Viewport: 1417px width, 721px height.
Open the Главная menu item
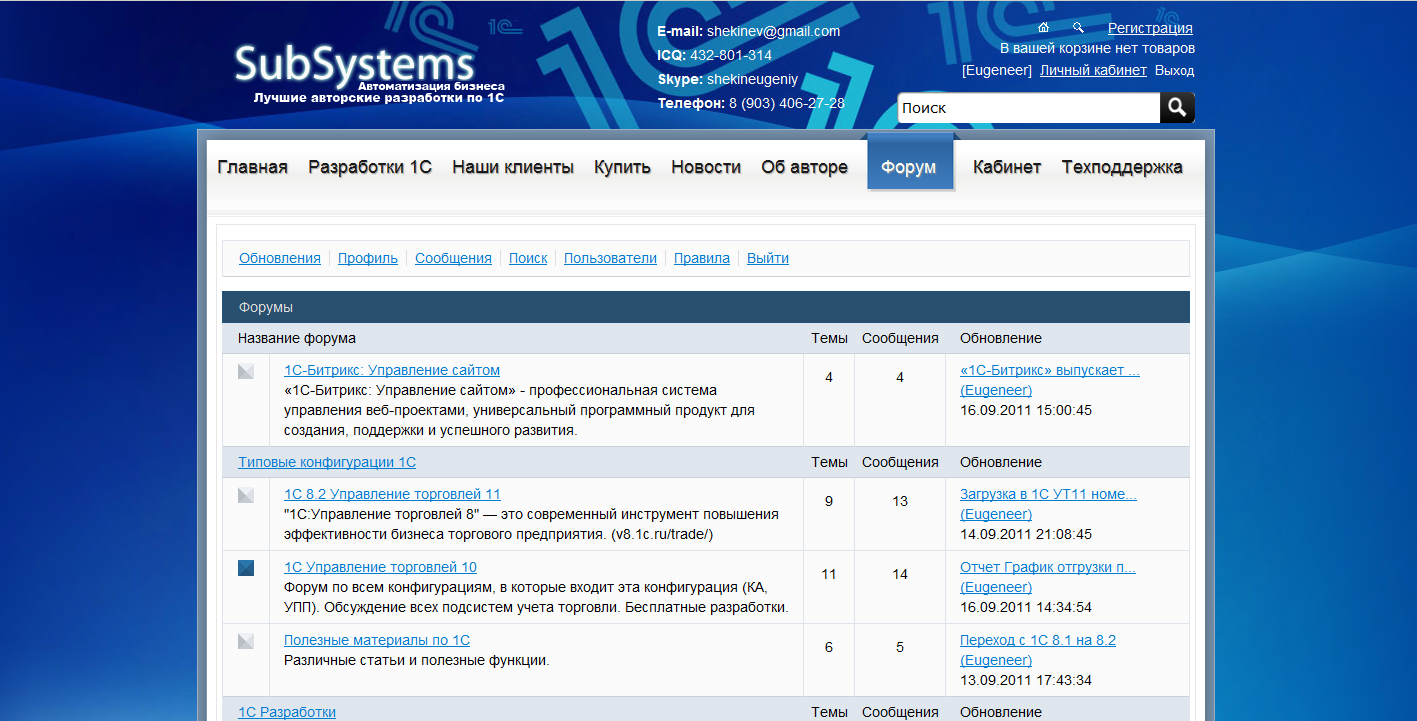(x=252, y=167)
